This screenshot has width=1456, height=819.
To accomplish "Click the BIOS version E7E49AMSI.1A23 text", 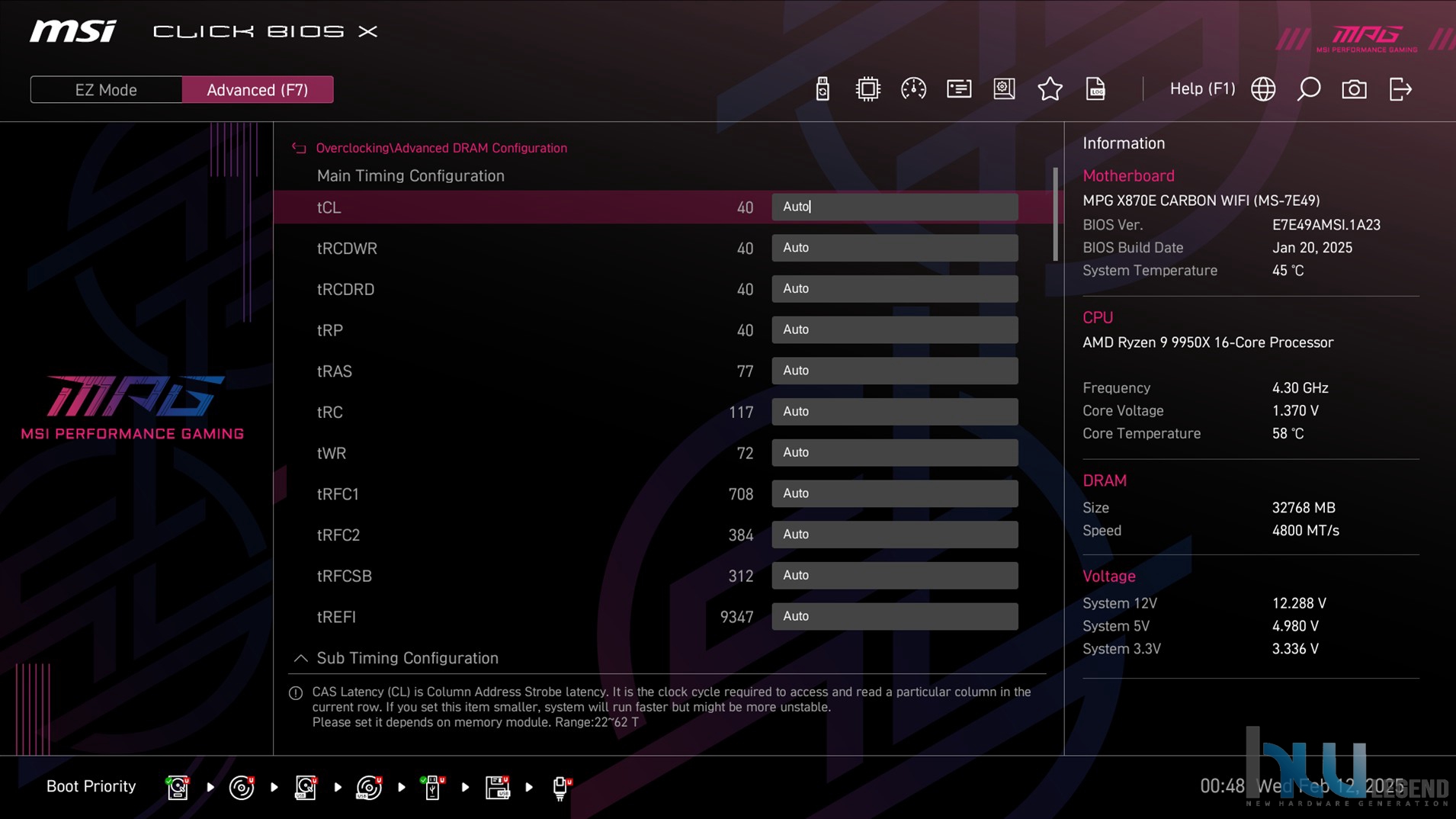I will [1326, 225].
